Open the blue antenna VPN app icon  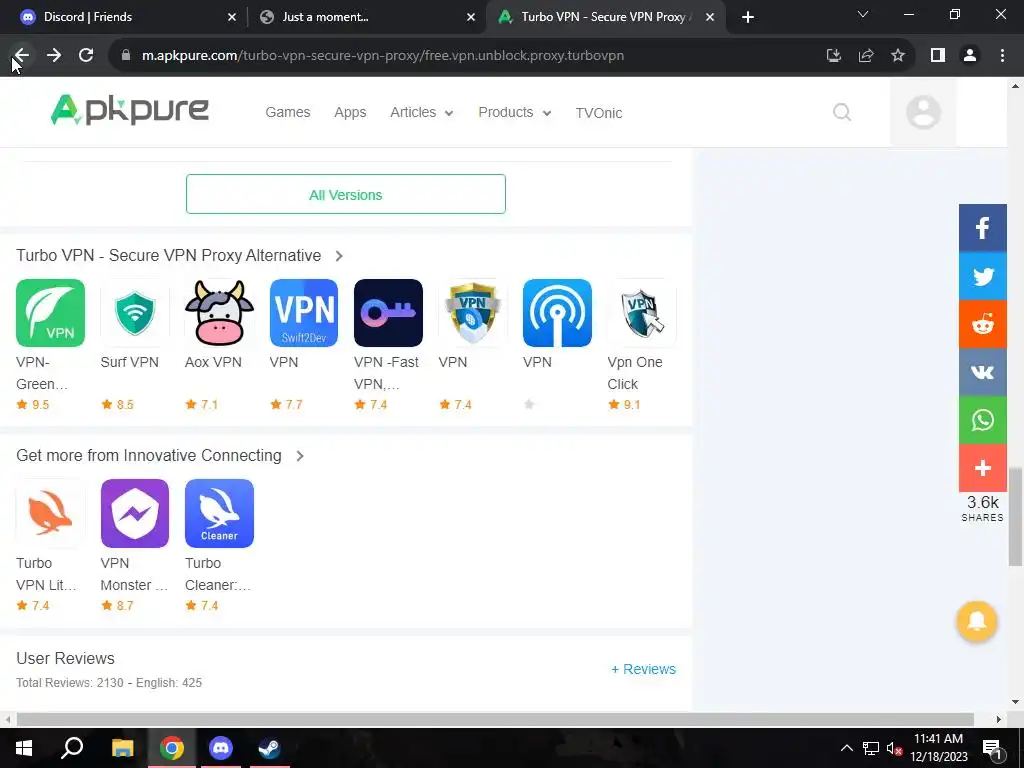[557, 313]
